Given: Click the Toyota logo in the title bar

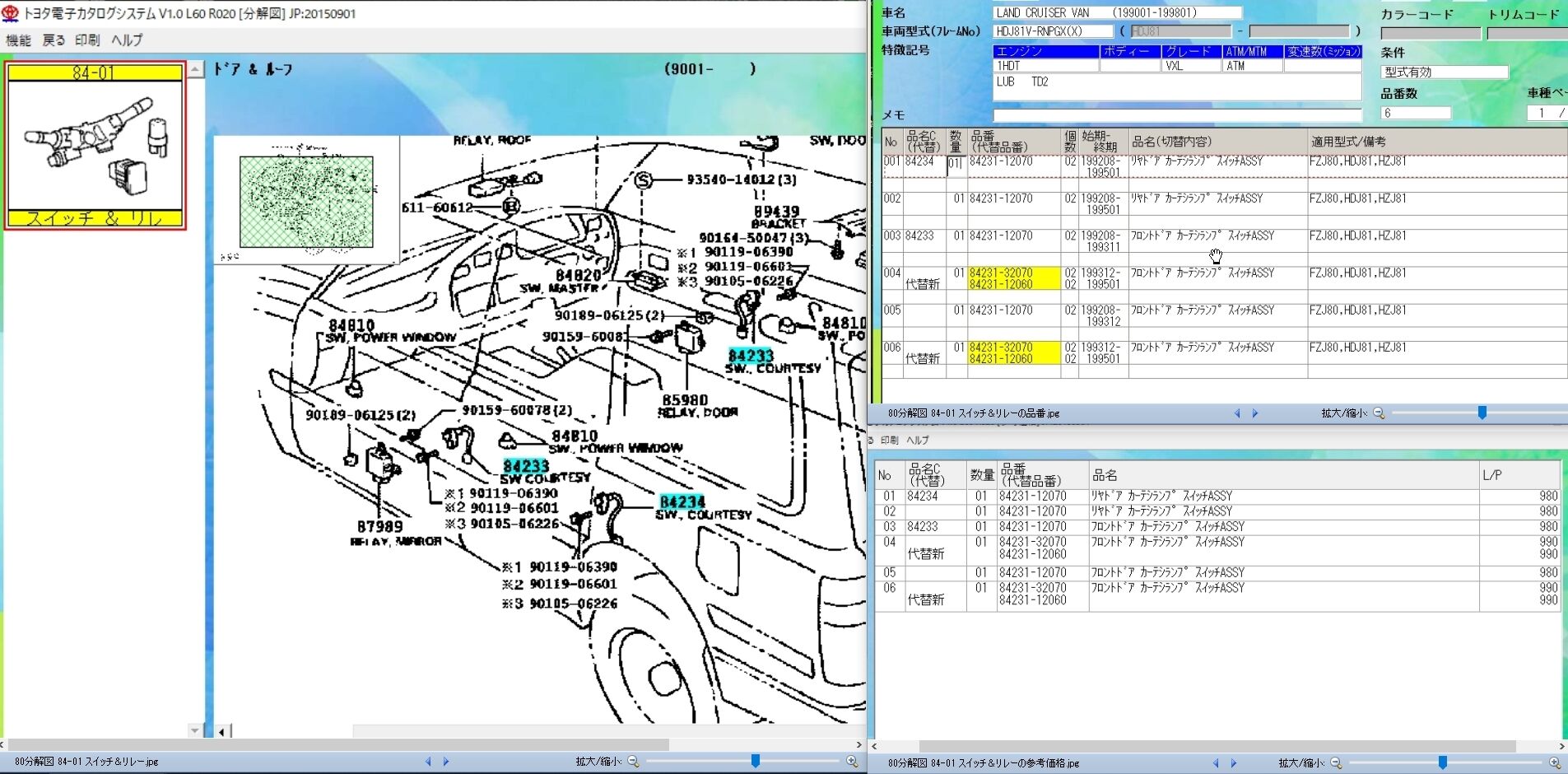Looking at the screenshot, I should point(11,13).
